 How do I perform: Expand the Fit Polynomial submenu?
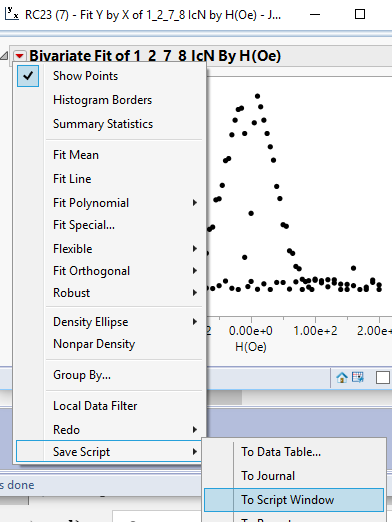coord(195,203)
